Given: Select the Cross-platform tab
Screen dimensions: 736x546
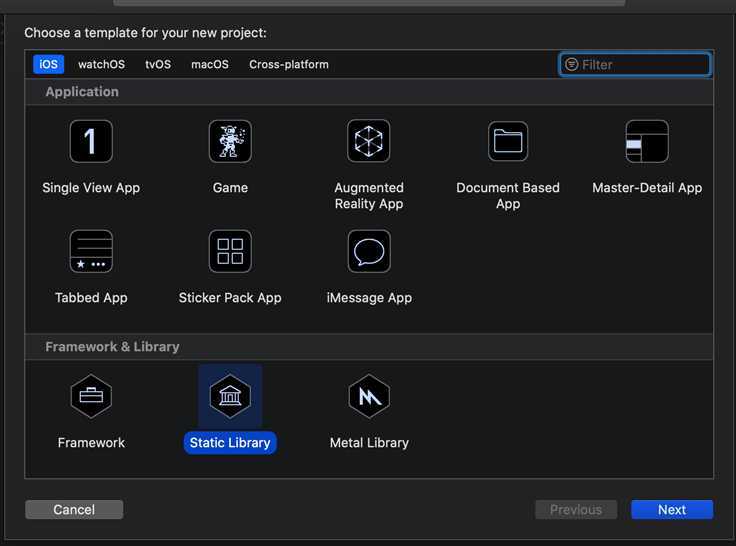Looking at the screenshot, I should coord(289,64).
